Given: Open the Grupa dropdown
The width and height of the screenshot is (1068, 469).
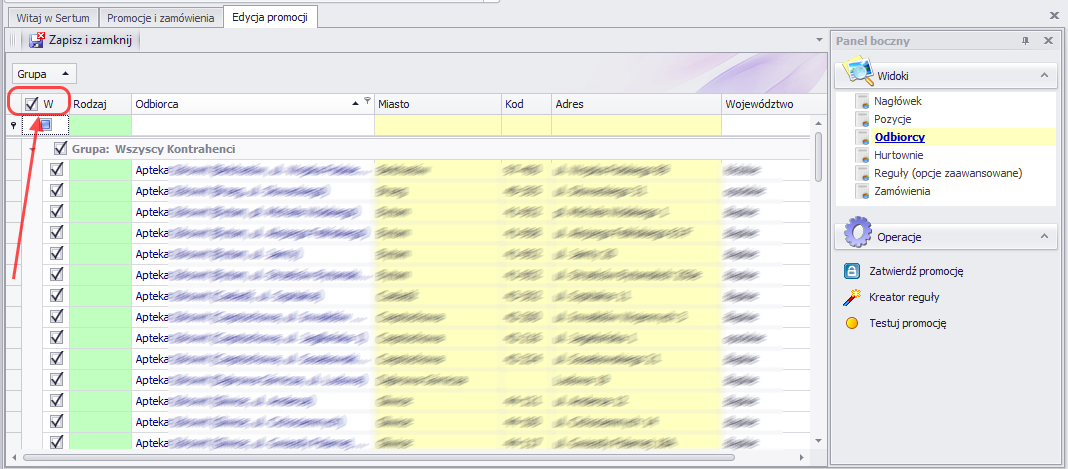Looking at the screenshot, I should [x=44, y=74].
